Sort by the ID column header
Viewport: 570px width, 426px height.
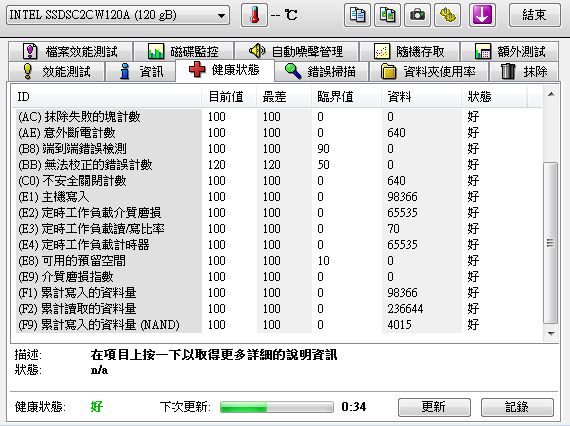(x=107, y=97)
